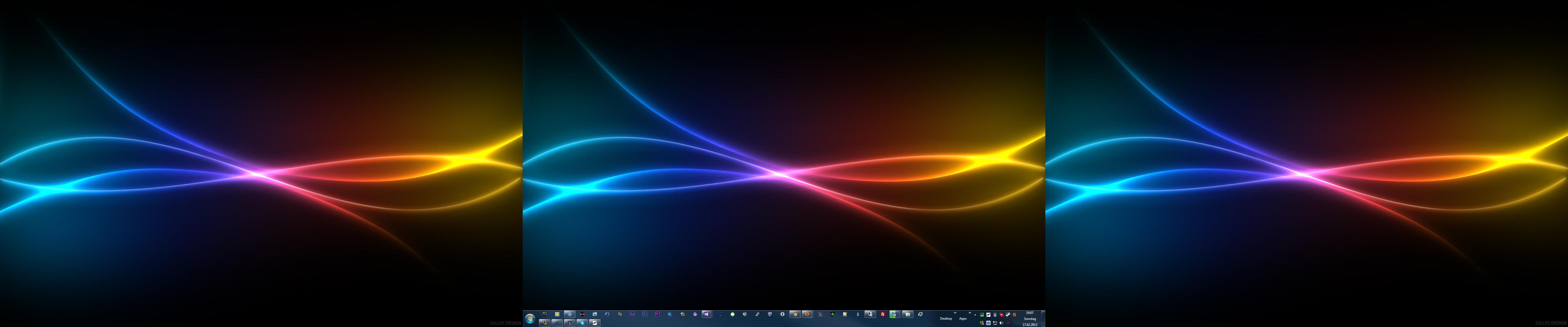1568x327 pixels.
Task: Open Windows Explorer from the taskbar
Action: (x=908, y=314)
